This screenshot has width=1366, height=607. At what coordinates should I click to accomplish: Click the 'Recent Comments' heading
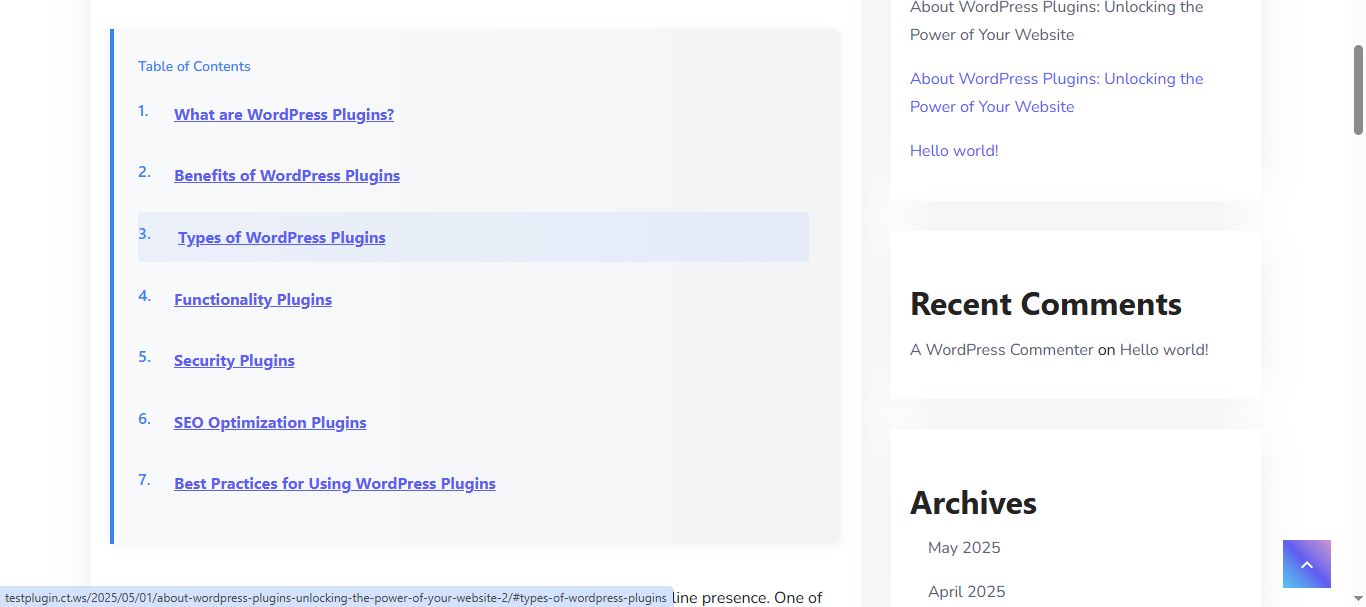(1046, 303)
